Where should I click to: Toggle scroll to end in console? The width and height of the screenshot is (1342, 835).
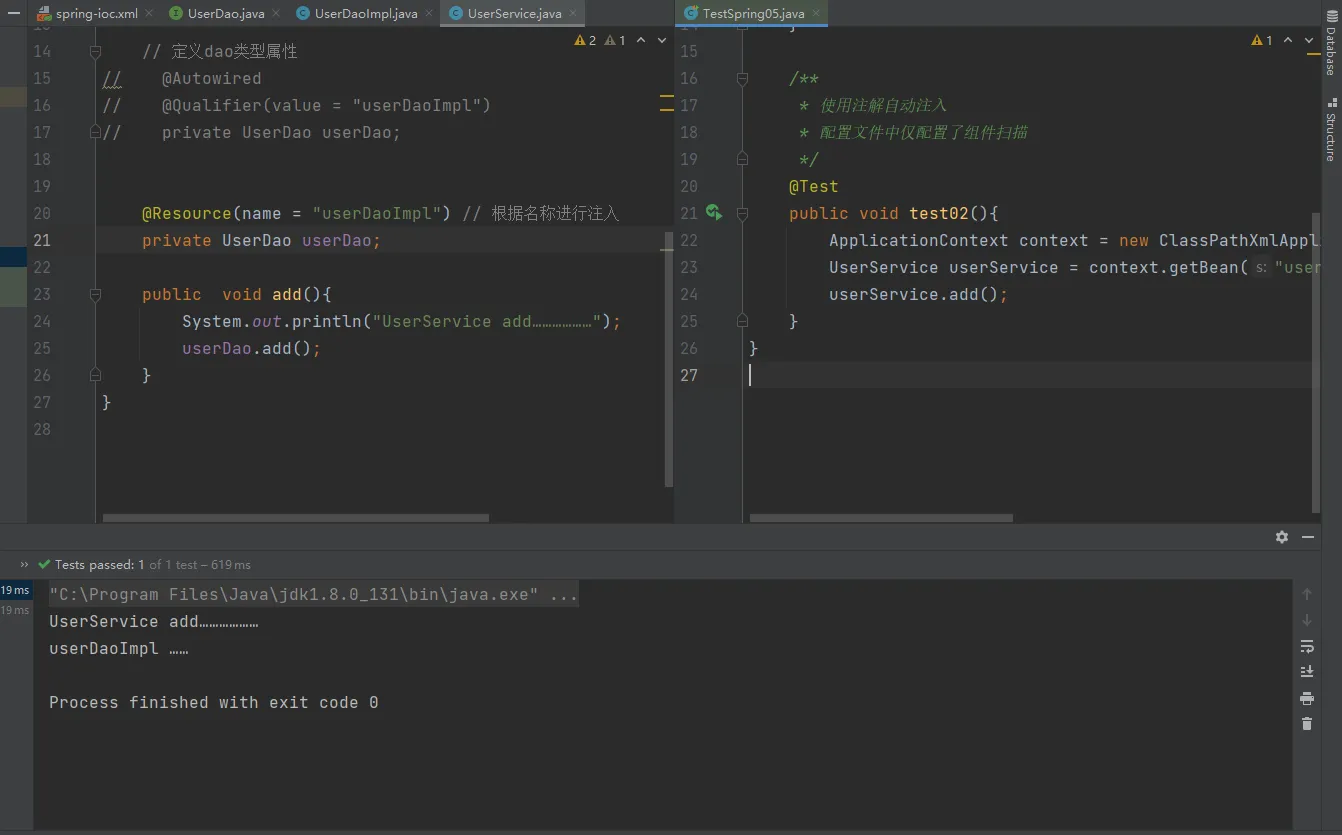pyautogui.click(x=1307, y=672)
